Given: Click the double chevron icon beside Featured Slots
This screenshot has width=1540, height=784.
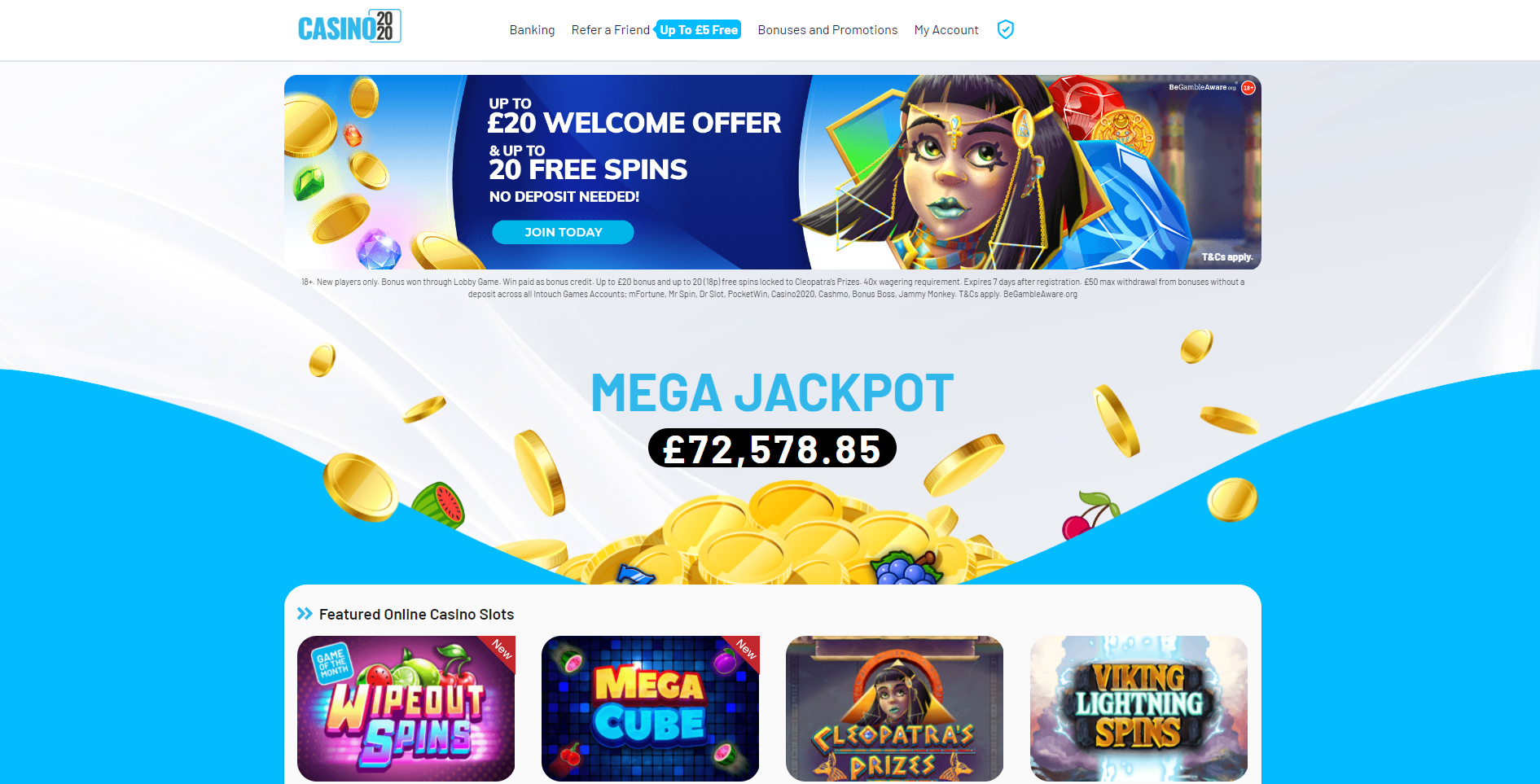Looking at the screenshot, I should [305, 614].
